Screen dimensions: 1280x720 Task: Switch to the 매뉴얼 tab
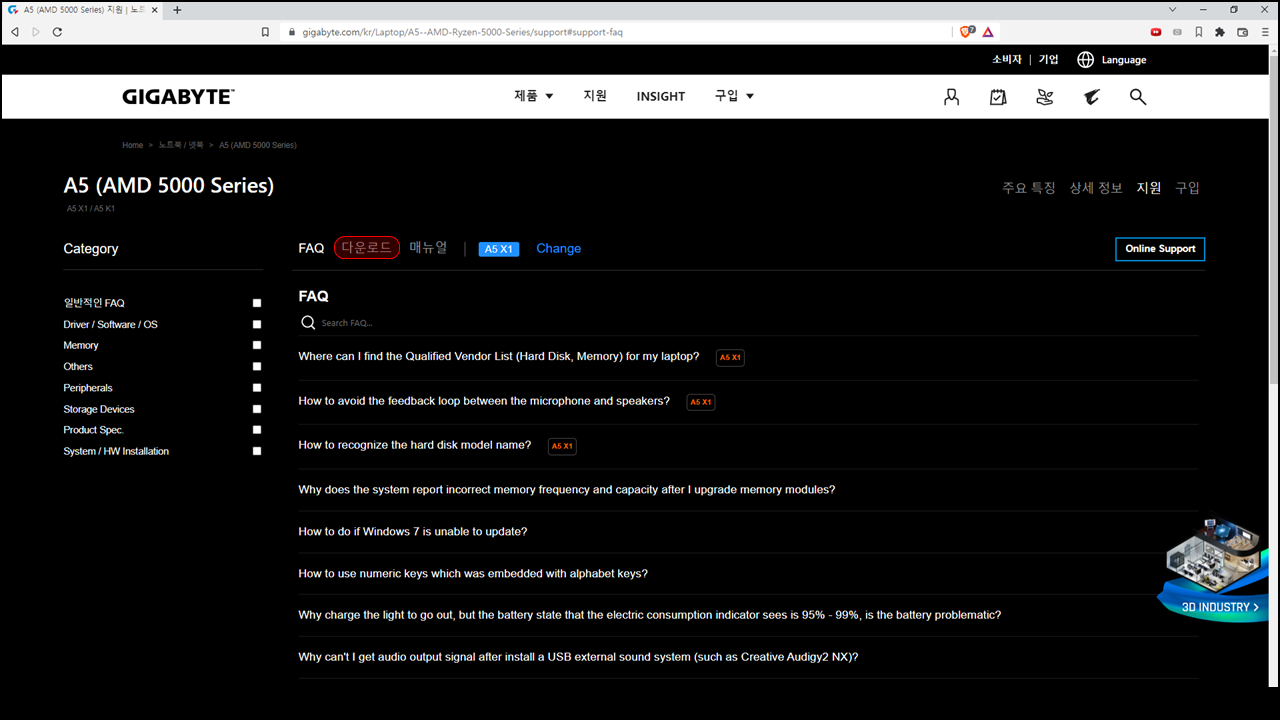(428, 248)
